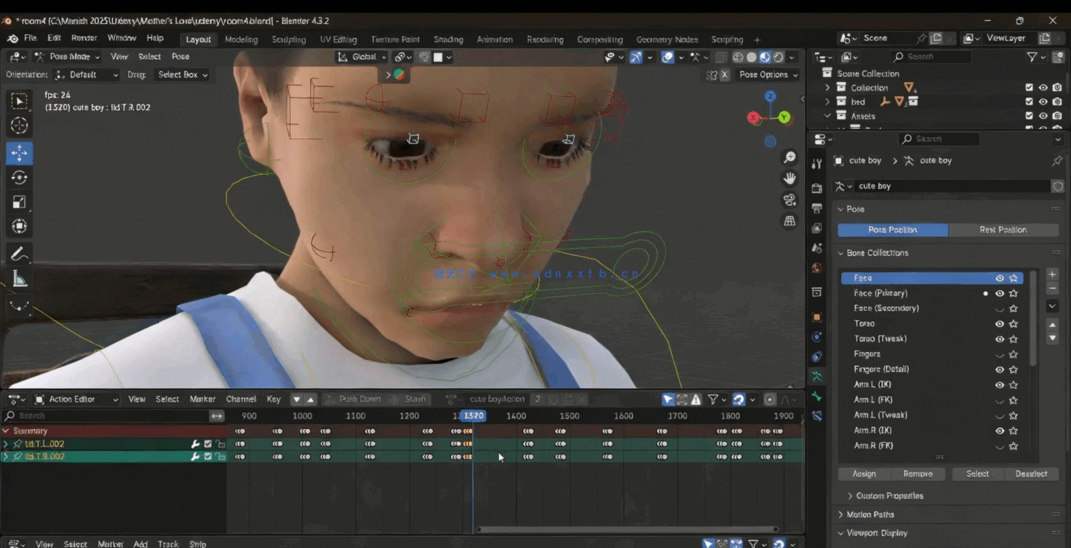Switch to the Animation workspace tab
This screenshot has height=548, width=1071.
point(495,40)
